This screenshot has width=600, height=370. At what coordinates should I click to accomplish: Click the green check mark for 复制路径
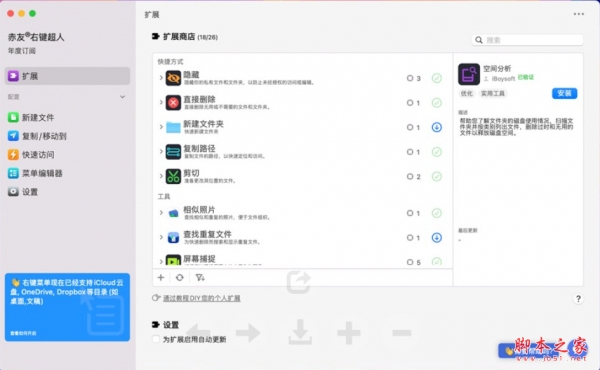tap(437, 152)
